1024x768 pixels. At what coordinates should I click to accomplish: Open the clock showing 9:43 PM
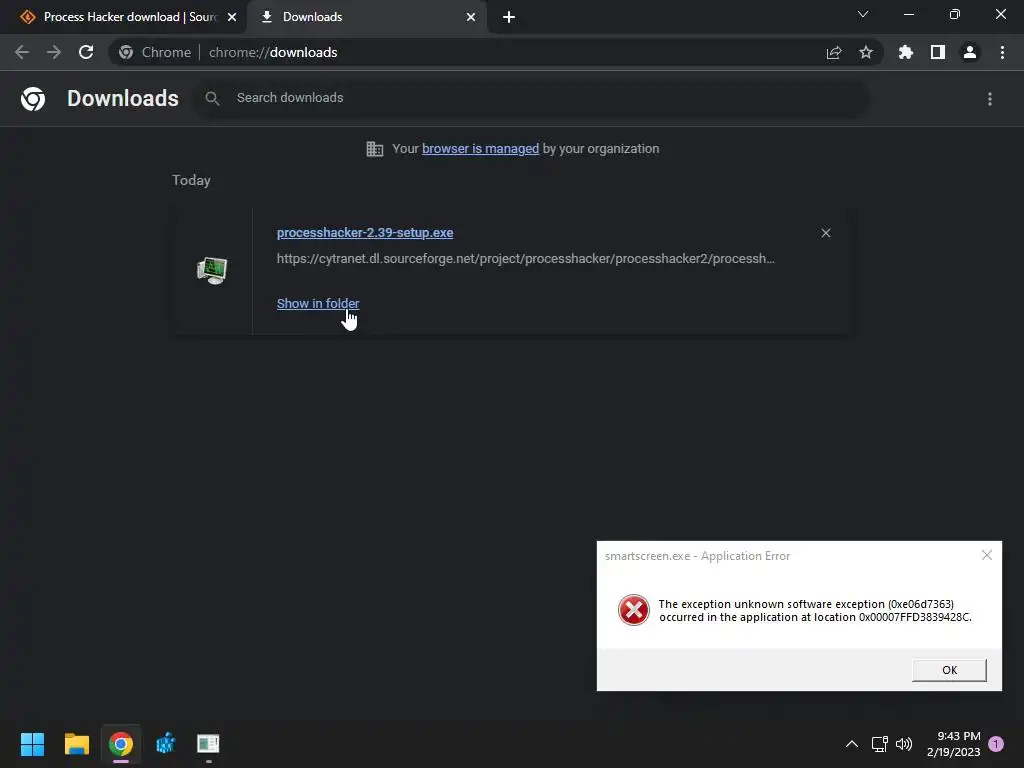953,744
